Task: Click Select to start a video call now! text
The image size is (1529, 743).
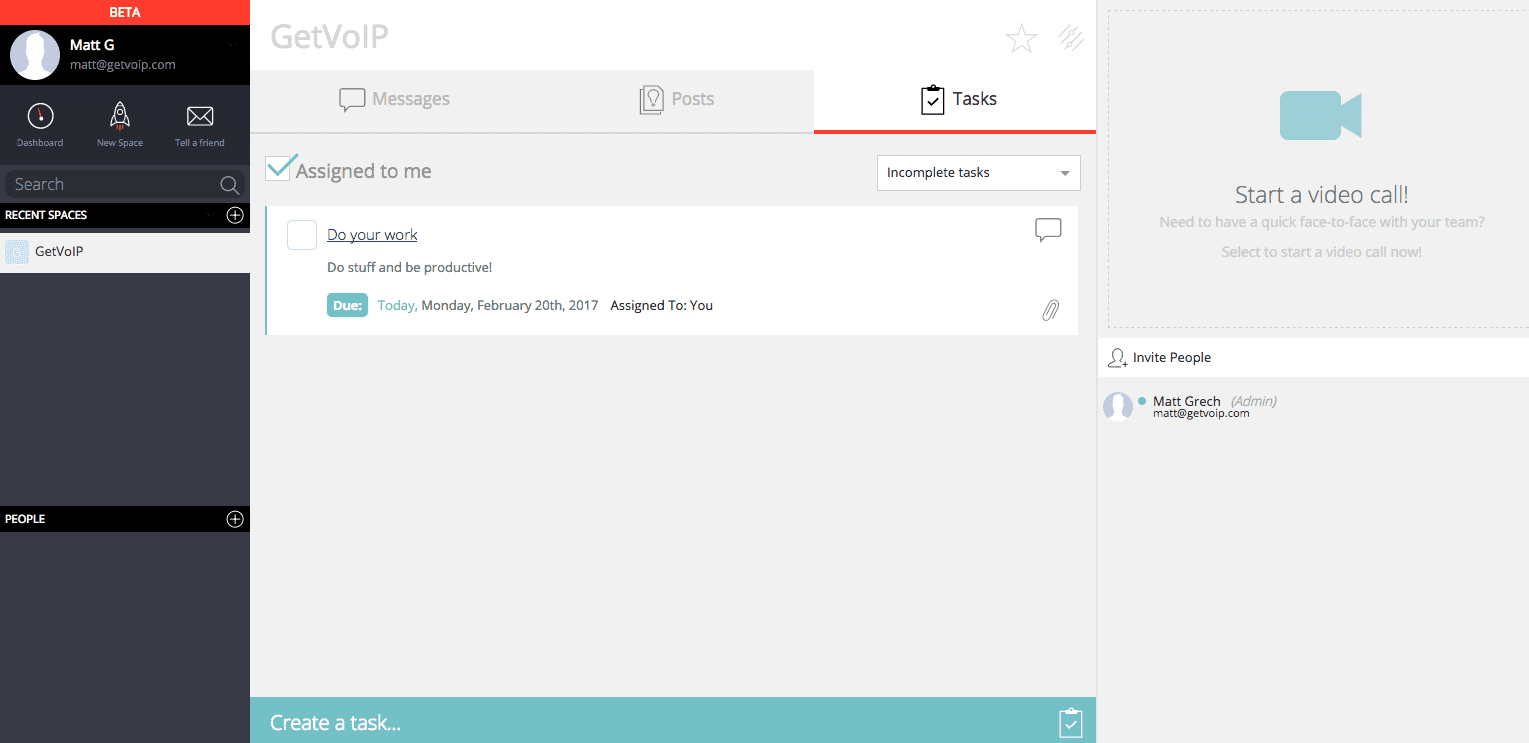Action: [1321, 252]
